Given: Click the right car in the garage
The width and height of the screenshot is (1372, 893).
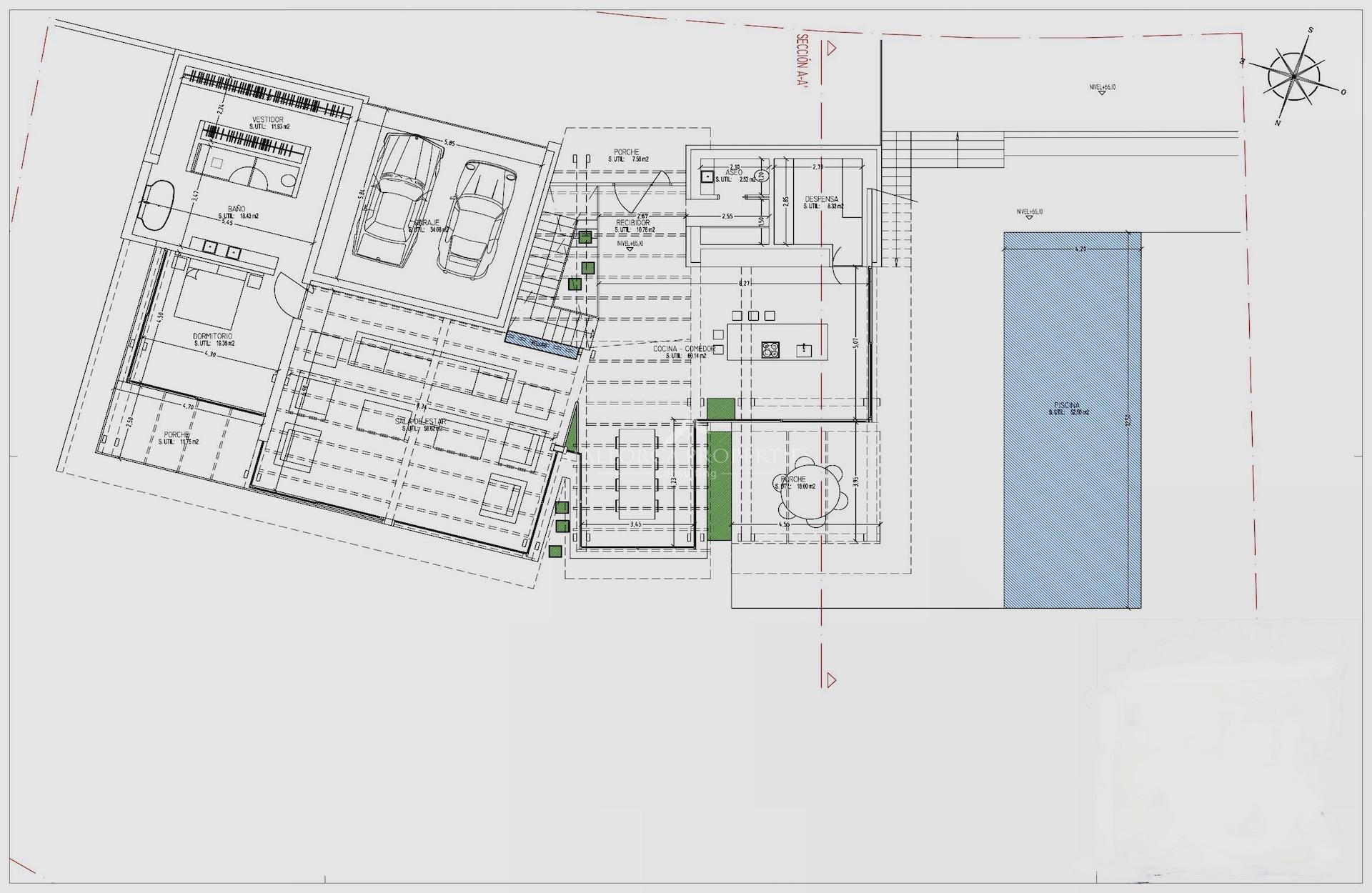Looking at the screenshot, I should click(x=477, y=218).
